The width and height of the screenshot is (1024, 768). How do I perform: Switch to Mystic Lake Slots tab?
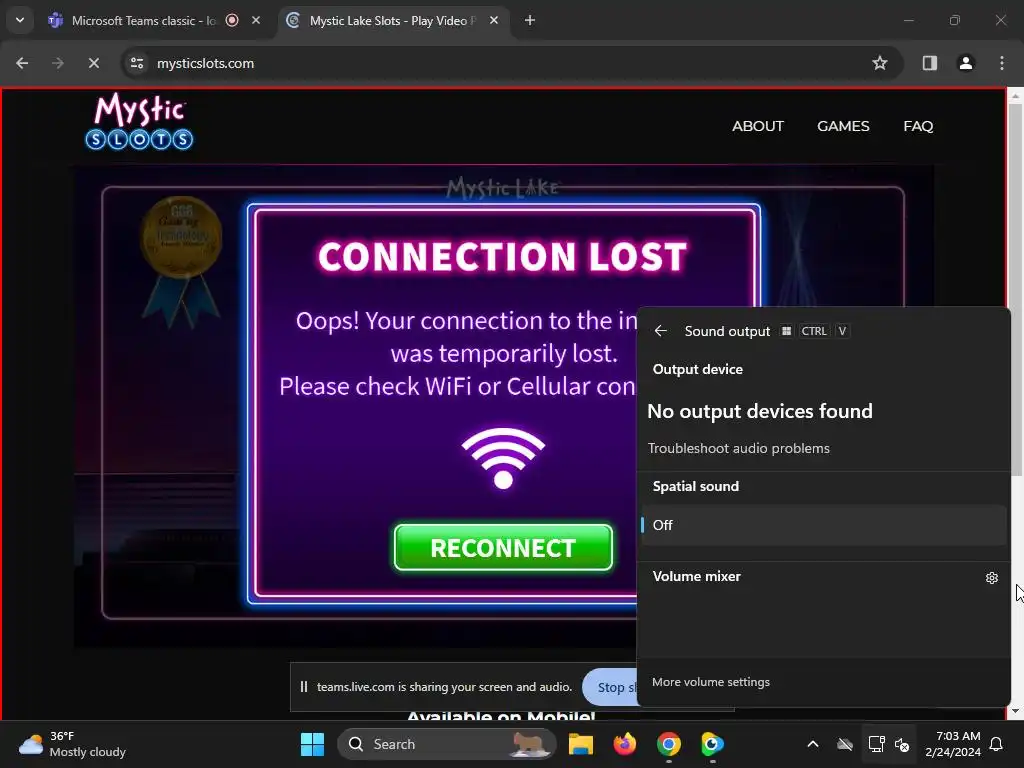392,21
